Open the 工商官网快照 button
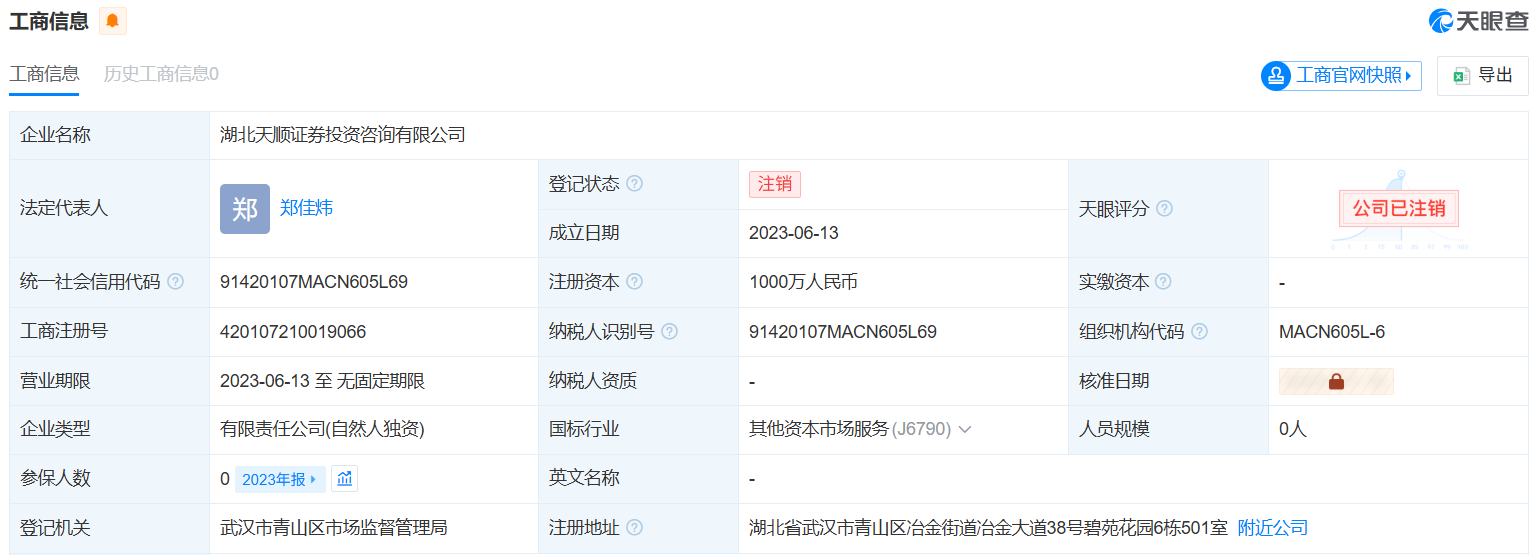 (1341, 75)
